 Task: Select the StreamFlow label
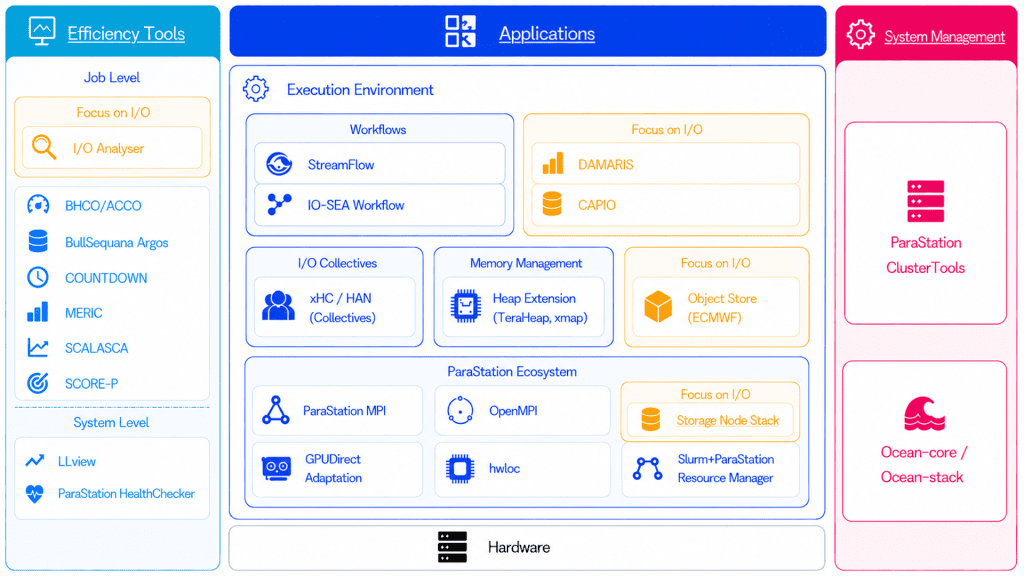tap(341, 165)
